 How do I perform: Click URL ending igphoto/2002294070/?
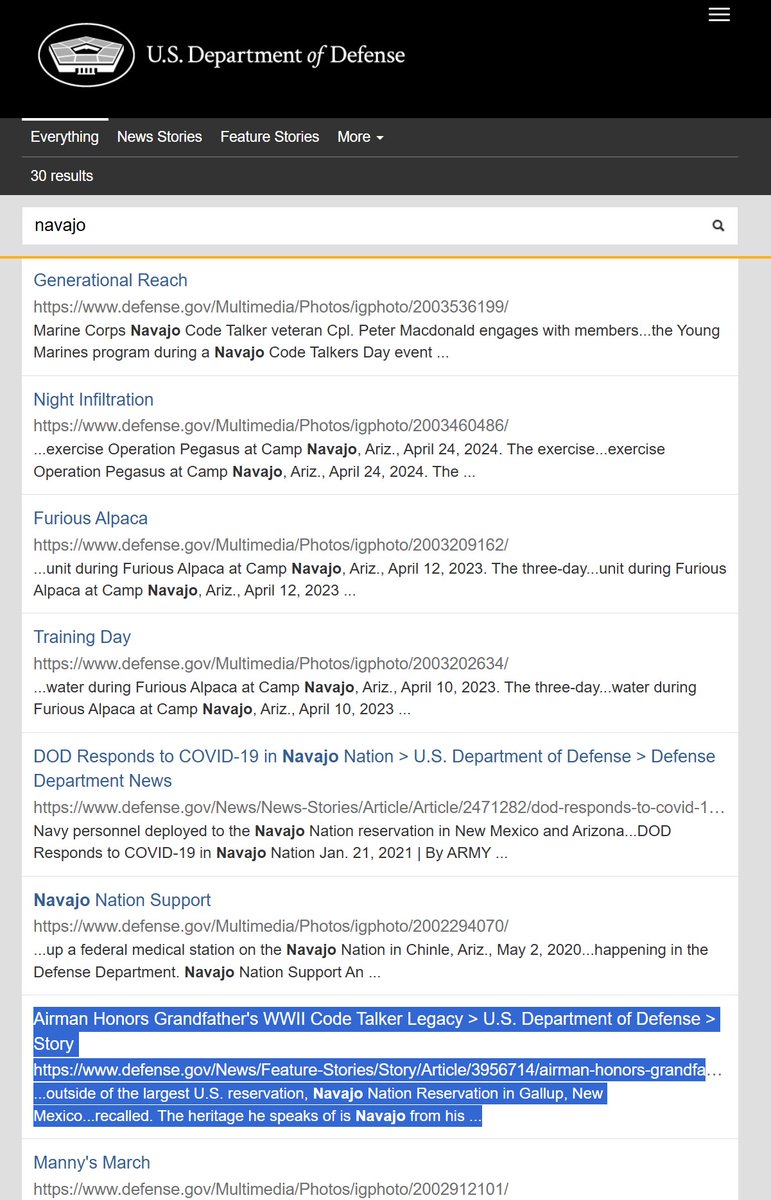point(271,926)
